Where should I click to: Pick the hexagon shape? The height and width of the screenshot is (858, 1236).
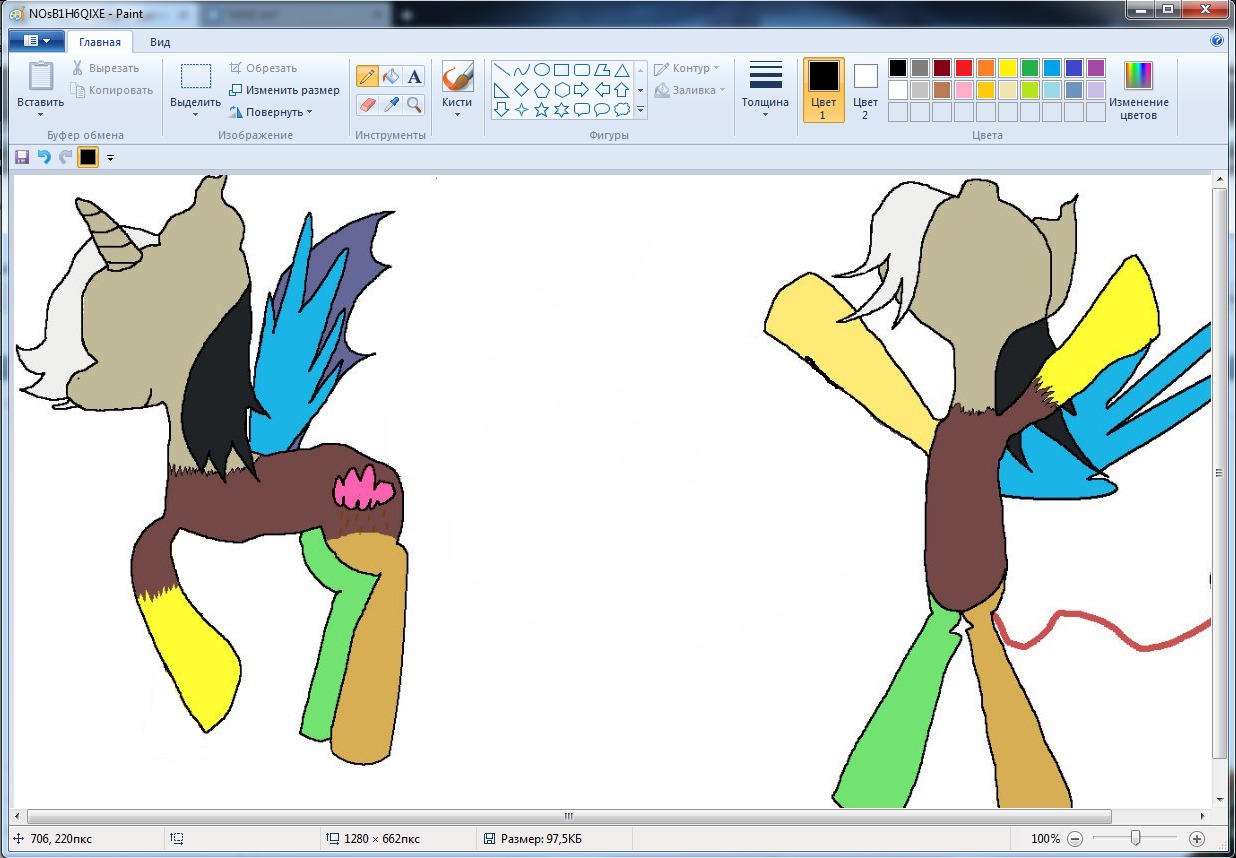click(562, 90)
